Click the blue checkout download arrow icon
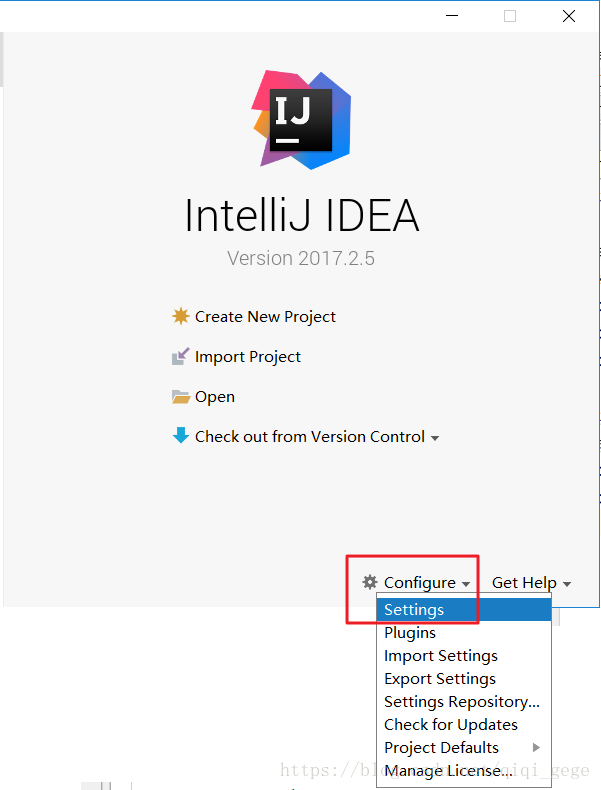Screen dimensions: 601x790 coord(180,435)
